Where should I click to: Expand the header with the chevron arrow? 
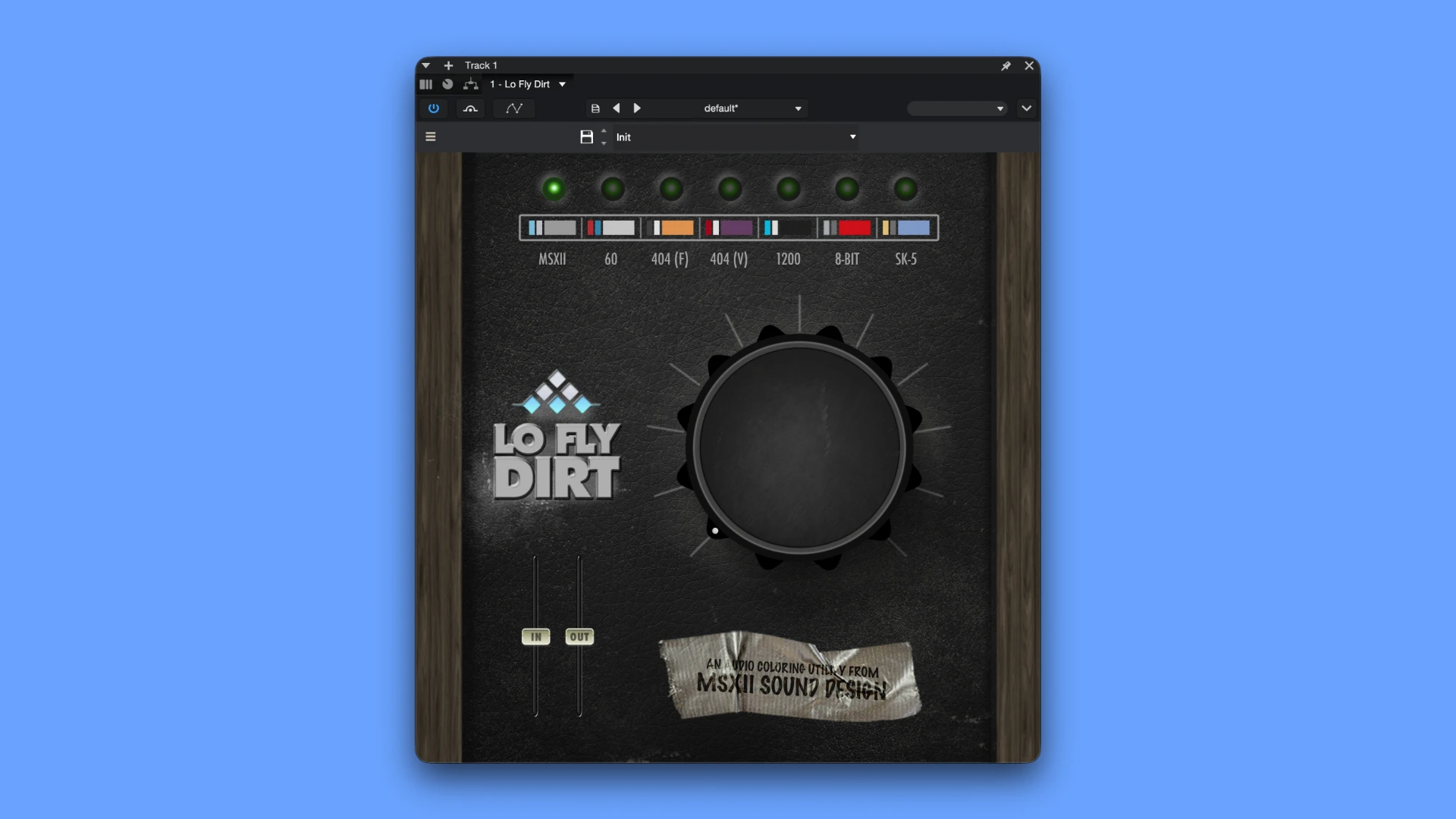coord(1027,108)
